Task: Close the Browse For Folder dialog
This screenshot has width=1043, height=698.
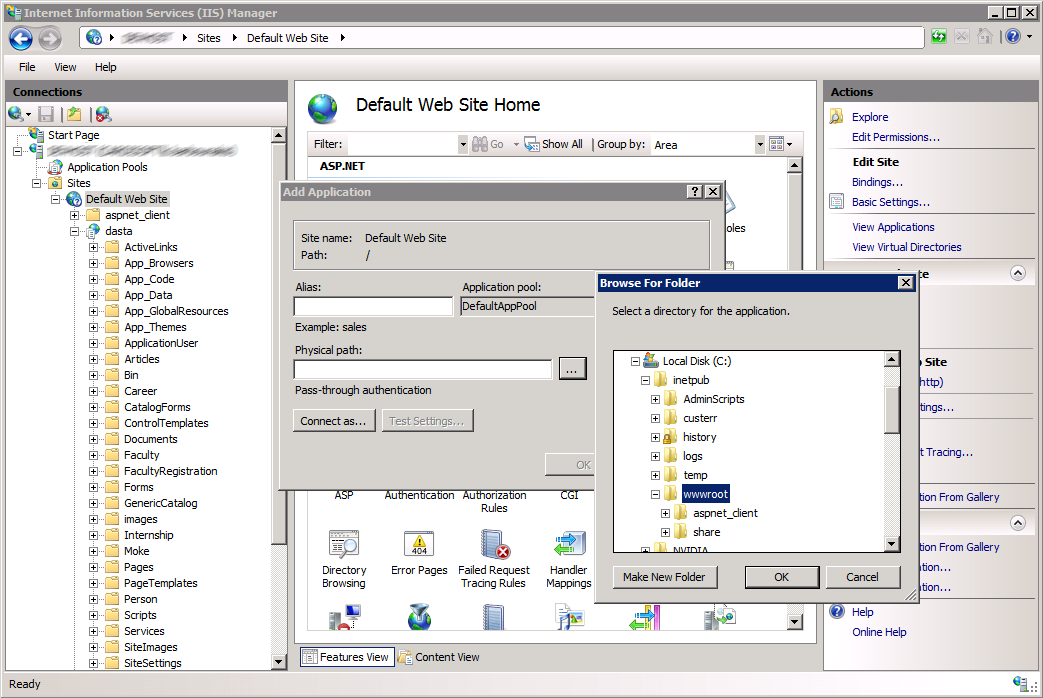Action: (x=905, y=283)
